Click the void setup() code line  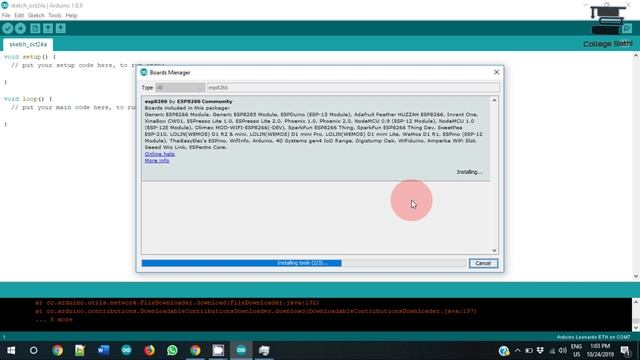(x=29, y=57)
